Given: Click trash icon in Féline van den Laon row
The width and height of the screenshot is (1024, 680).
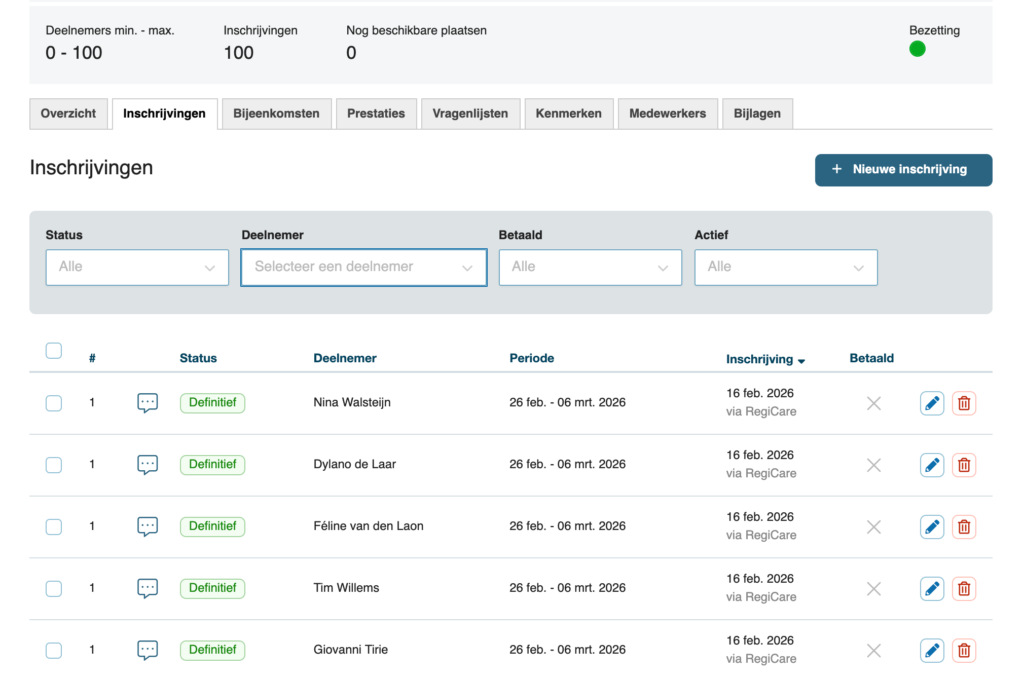Looking at the screenshot, I should pyautogui.click(x=963, y=527).
